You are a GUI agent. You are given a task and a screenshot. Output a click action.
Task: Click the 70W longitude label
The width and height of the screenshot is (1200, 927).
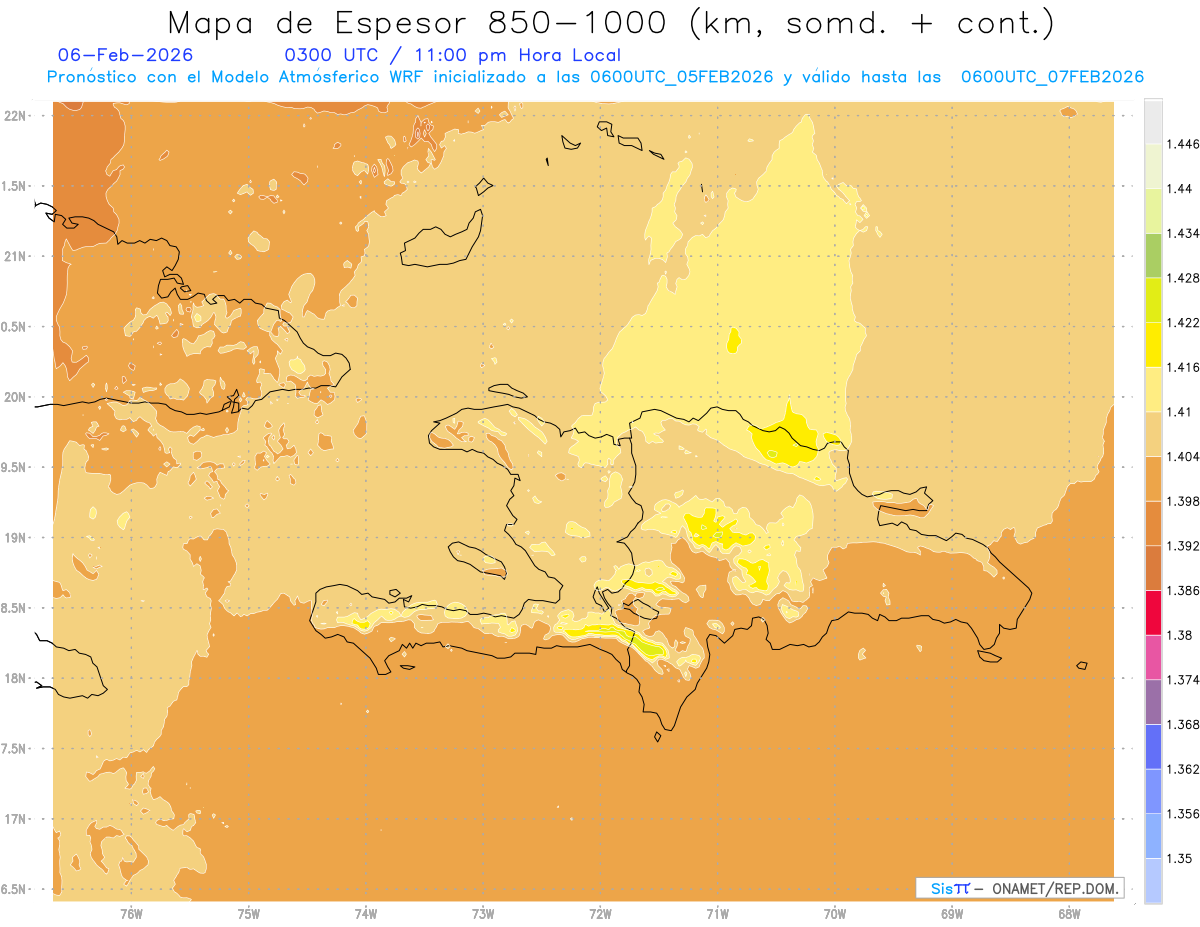coord(835,914)
